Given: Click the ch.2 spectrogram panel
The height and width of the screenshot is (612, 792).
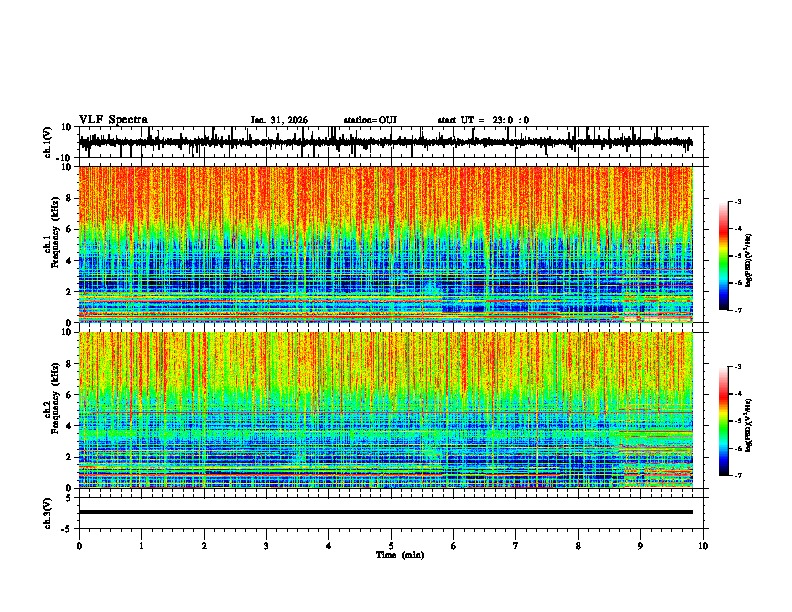Looking at the screenshot, I should click(x=386, y=410).
